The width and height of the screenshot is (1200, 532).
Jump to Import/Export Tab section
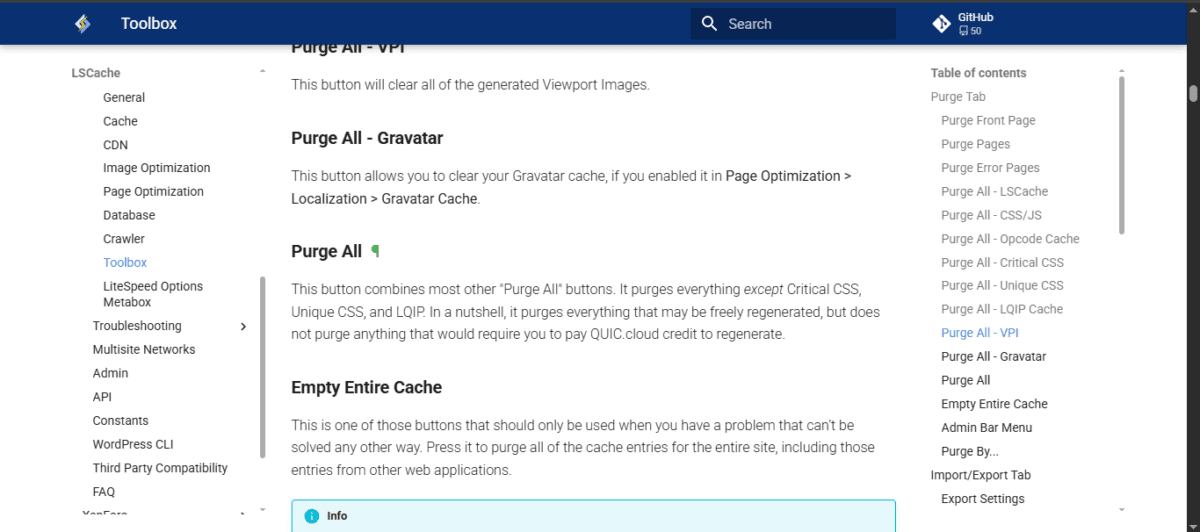(981, 475)
